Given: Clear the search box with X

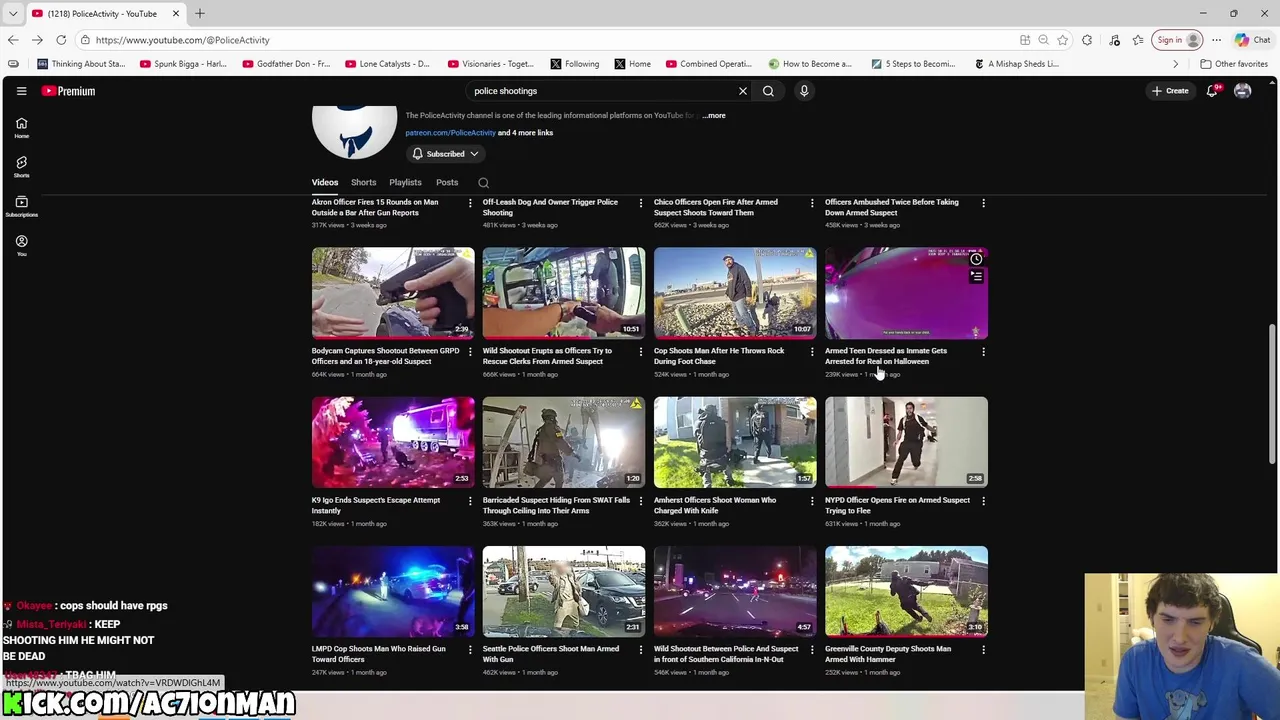Looking at the screenshot, I should [743, 91].
